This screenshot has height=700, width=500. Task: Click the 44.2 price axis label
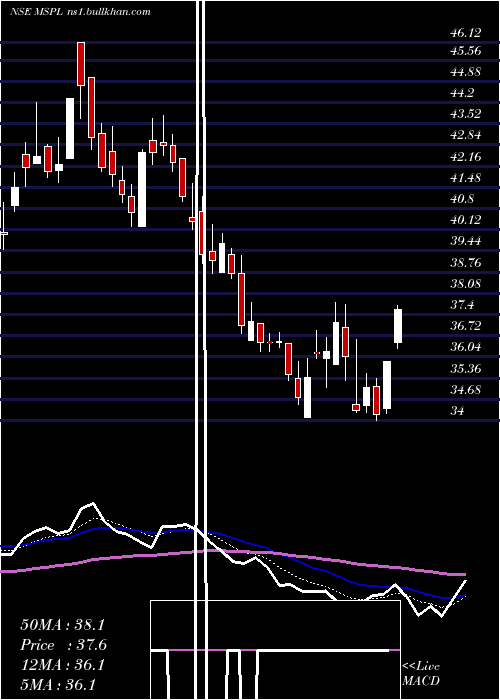[x=462, y=93]
